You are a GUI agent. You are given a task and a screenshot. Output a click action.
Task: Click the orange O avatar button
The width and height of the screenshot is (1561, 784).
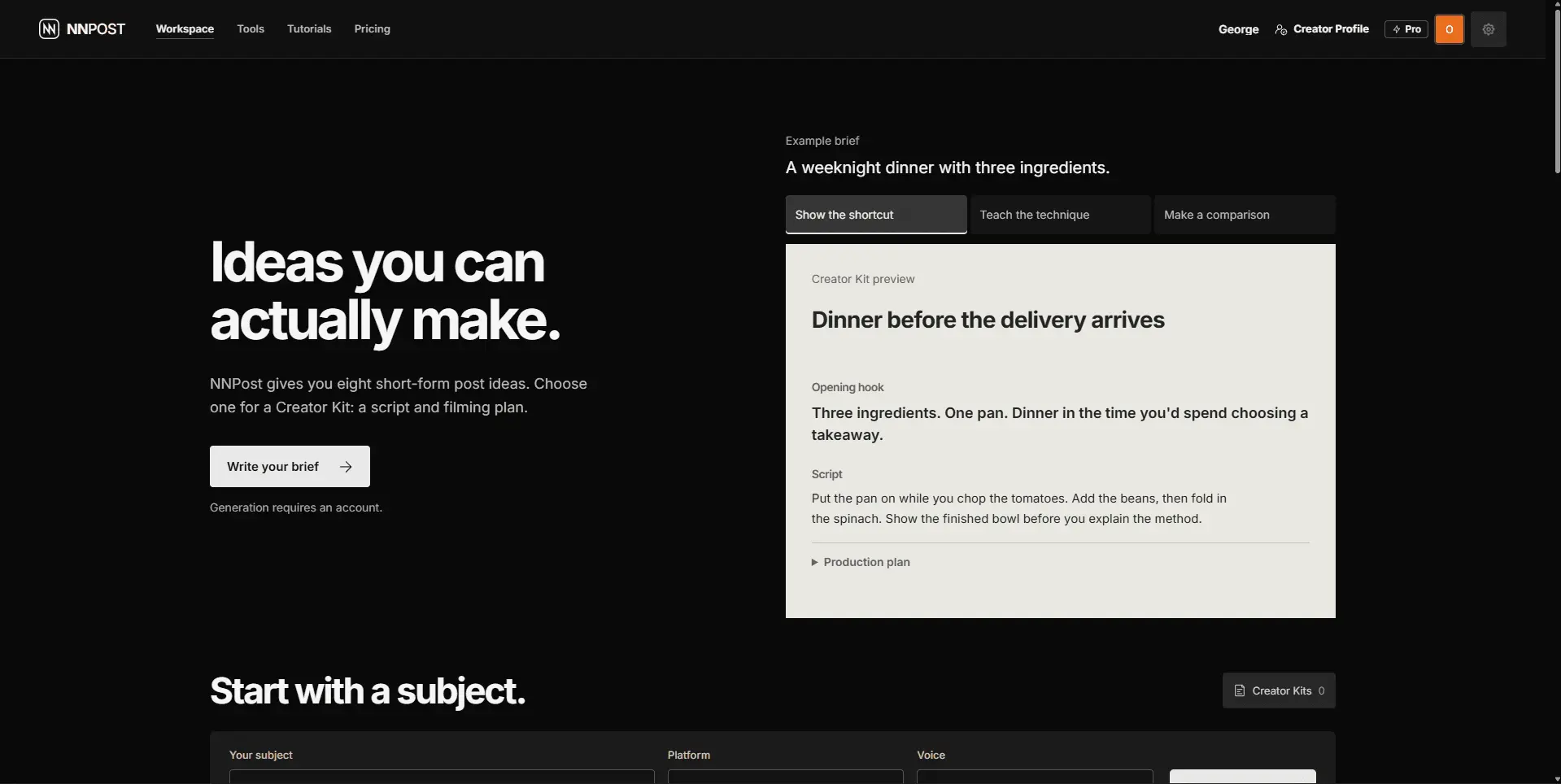tap(1450, 29)
